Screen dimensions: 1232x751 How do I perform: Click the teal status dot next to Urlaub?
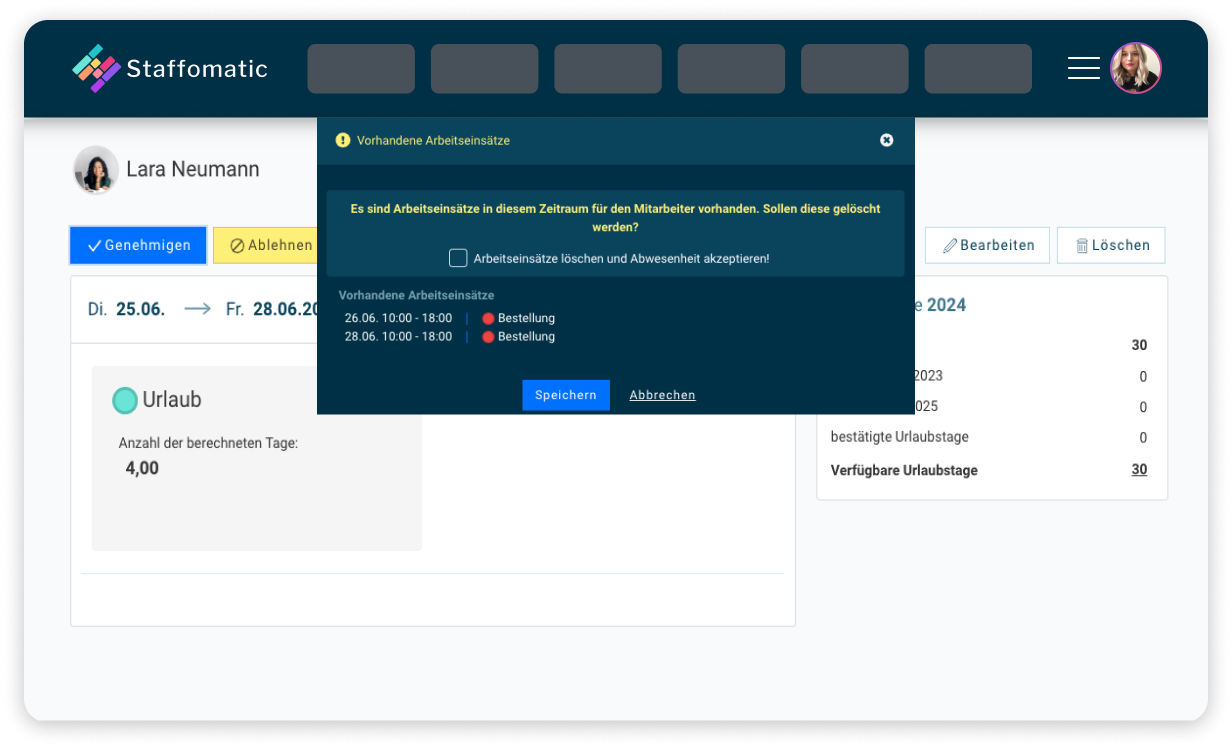pyautogui.click(x=124, y=400)
